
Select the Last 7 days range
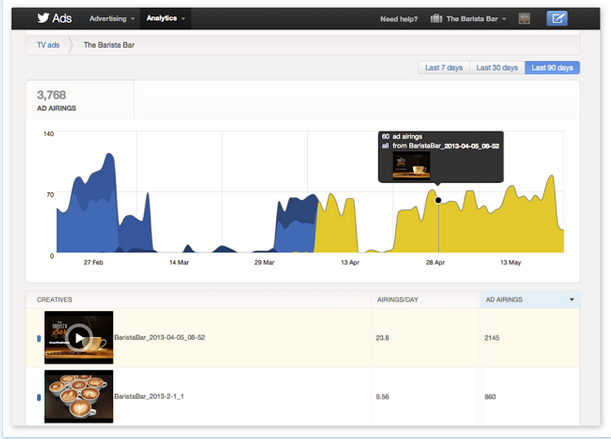pyautogui.click(x=444, y=68)
